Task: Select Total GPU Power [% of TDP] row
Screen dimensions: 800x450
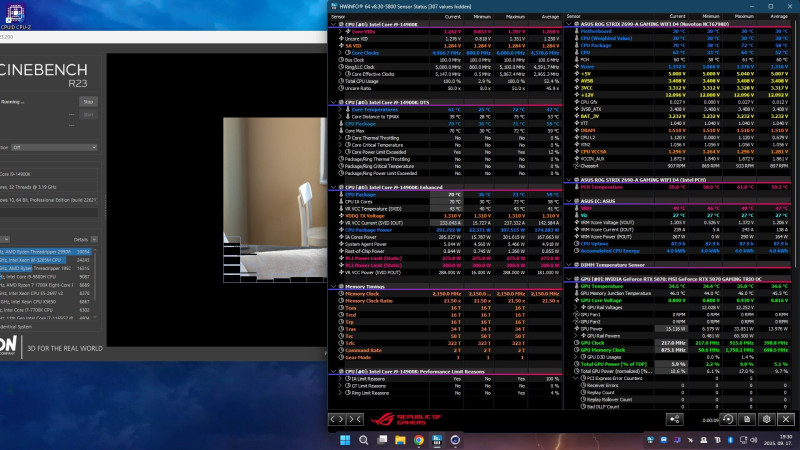Action: [679, 364]
